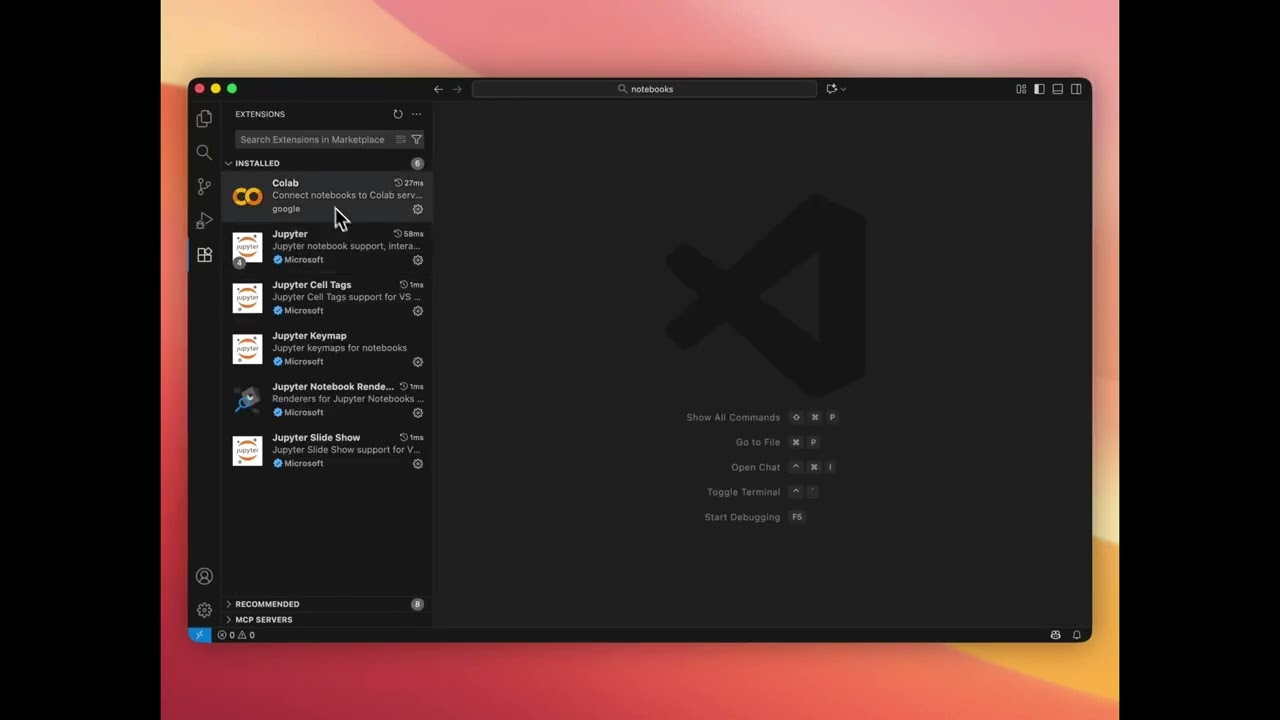The height and width of the screenshot is (720, 1280).
Task: Select the Jupyter Cell Tags extension
Action: click(x=327, y=298)
